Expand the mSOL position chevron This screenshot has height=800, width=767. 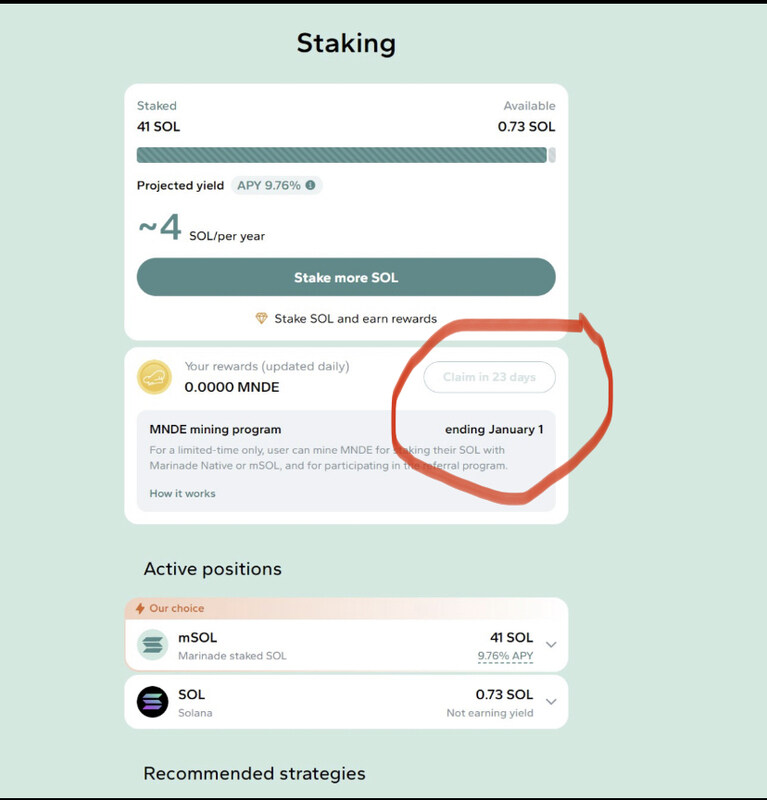pyautogui.click(x=551, y=645)
